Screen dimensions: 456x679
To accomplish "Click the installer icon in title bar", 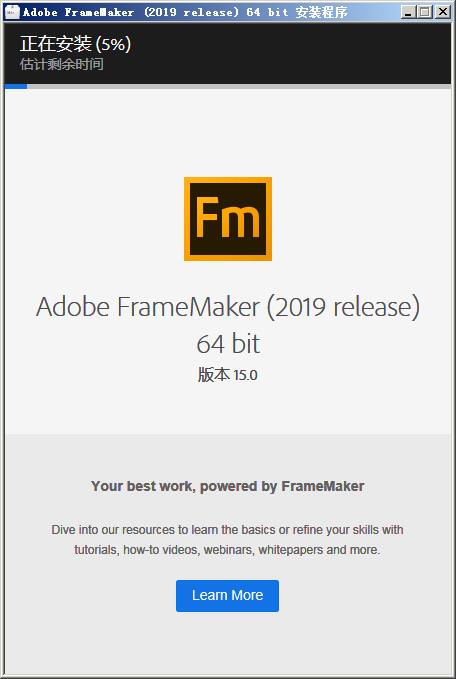I will tap(12, 12).
